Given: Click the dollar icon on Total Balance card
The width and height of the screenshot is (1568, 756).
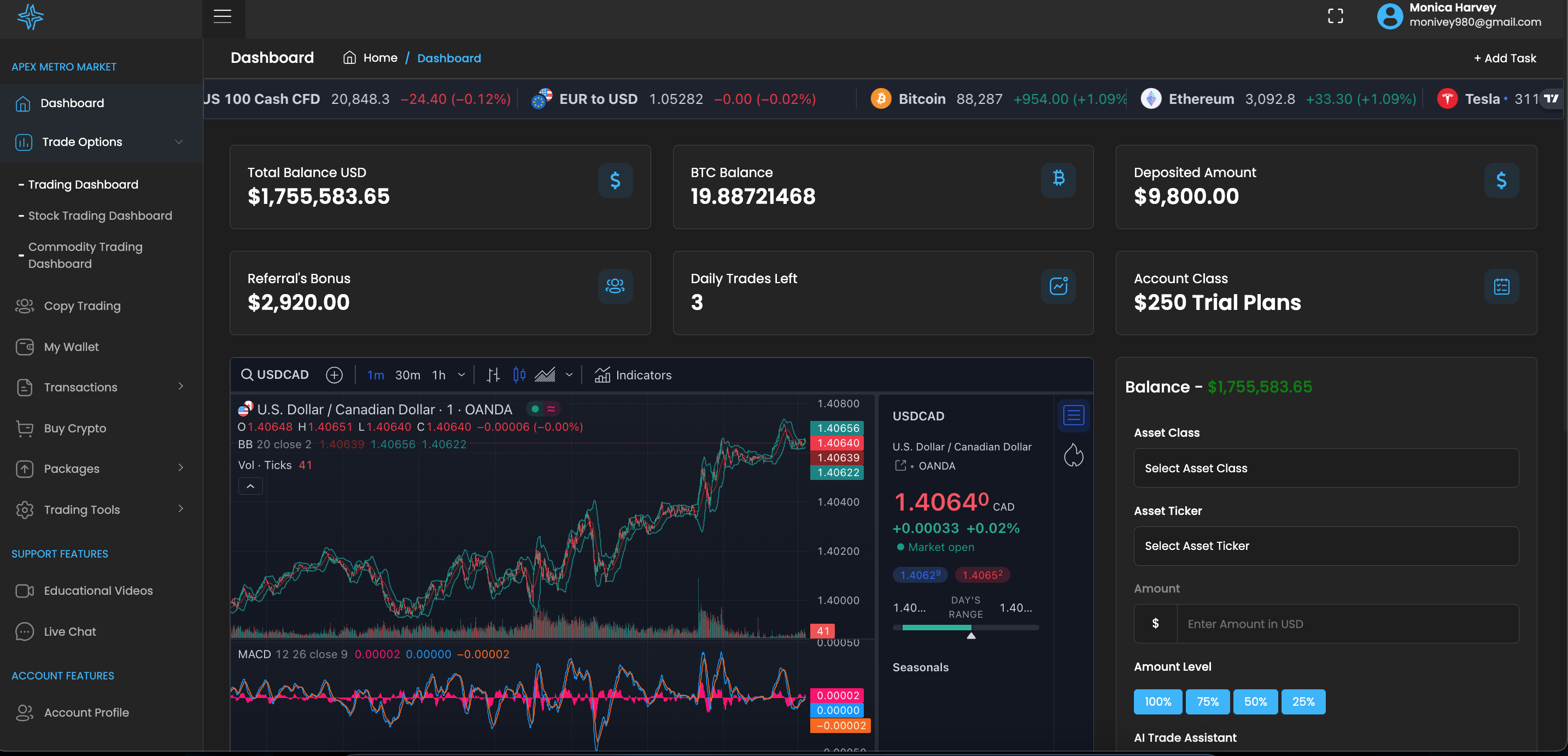Looking at the screenshot, I should (x=615, y=180).
